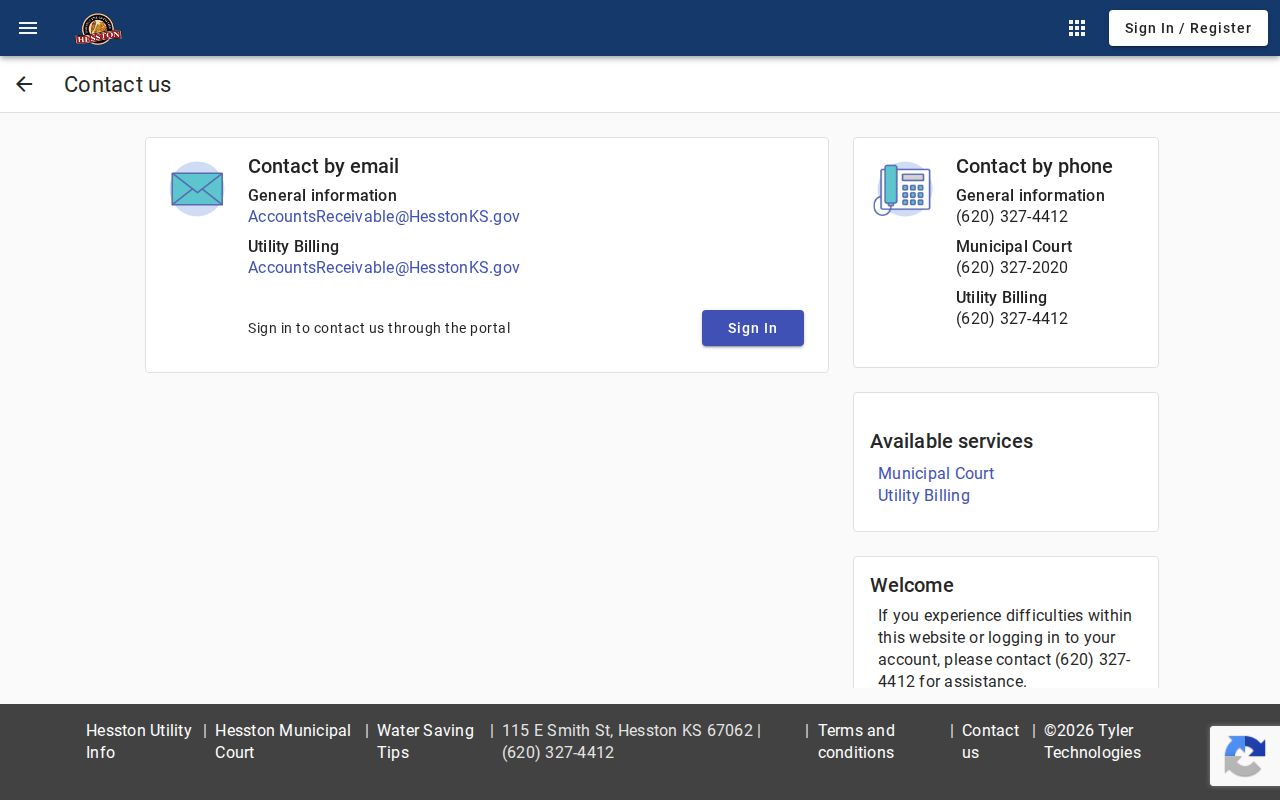Click the reCAPTCHA badge
The width and height of the screenshot is (1280, 800).
pyautogui.click(x=1245, y=756)
